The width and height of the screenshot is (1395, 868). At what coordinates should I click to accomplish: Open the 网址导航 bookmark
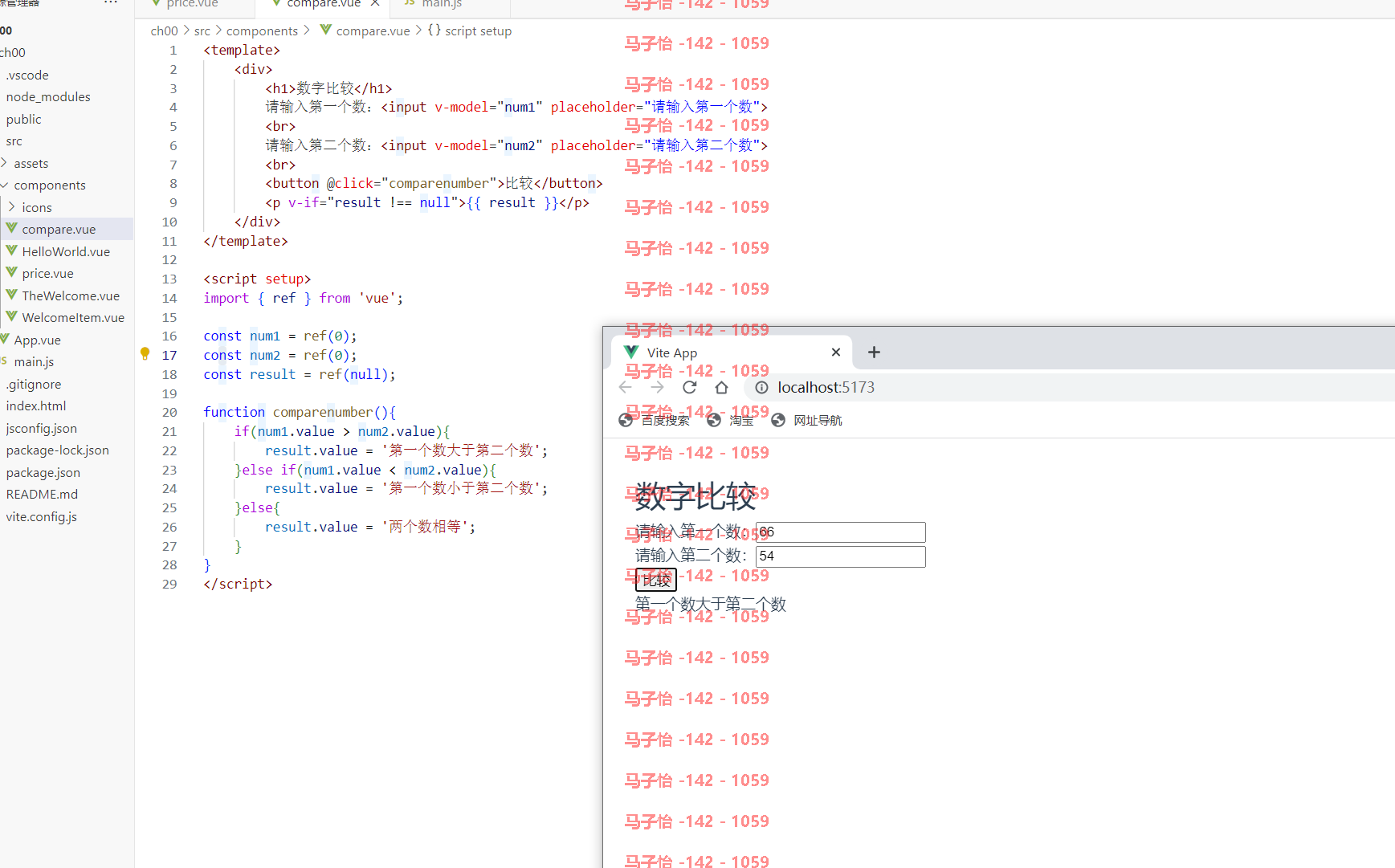point(807,420)
